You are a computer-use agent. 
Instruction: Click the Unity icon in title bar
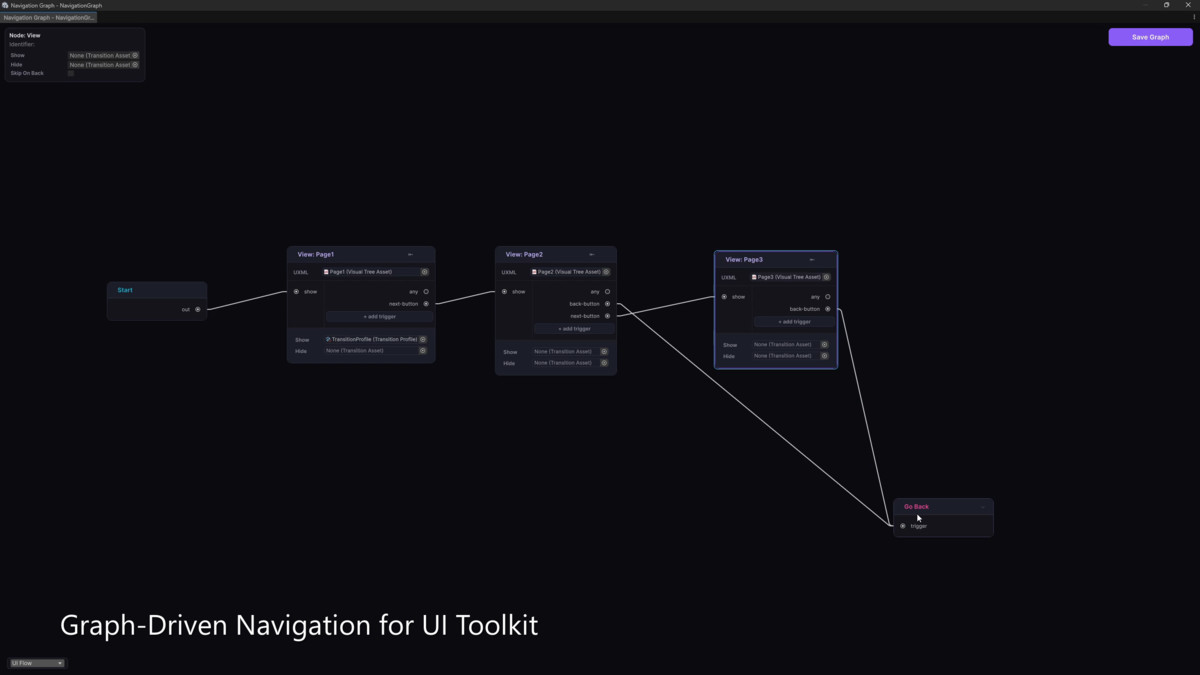5,5
